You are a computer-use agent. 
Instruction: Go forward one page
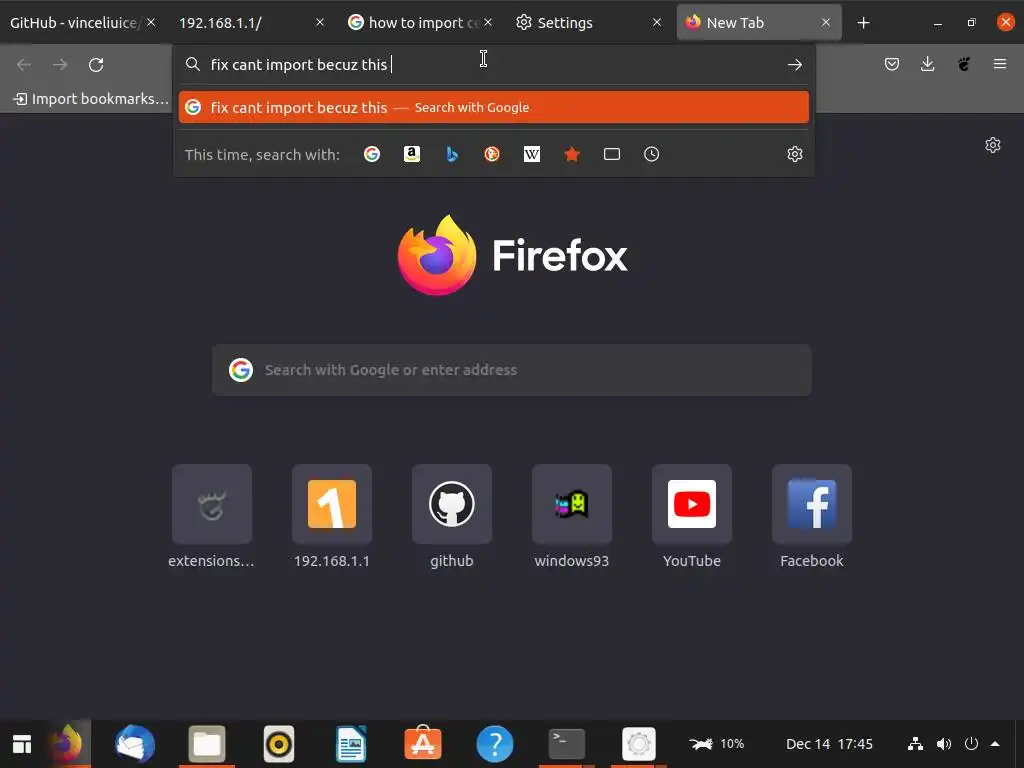[x=60, y=65]
